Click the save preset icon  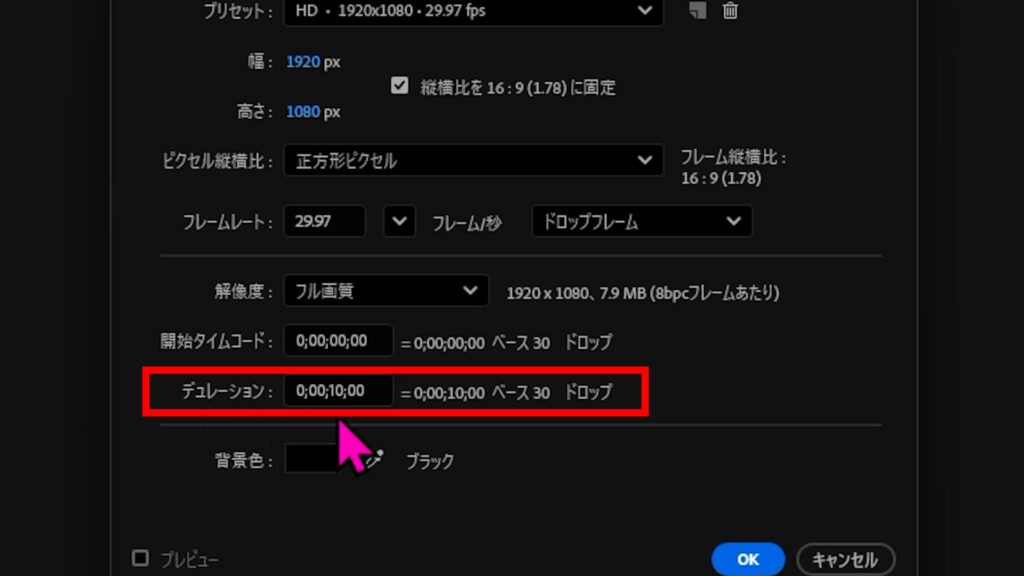click(x=697, y=11)
